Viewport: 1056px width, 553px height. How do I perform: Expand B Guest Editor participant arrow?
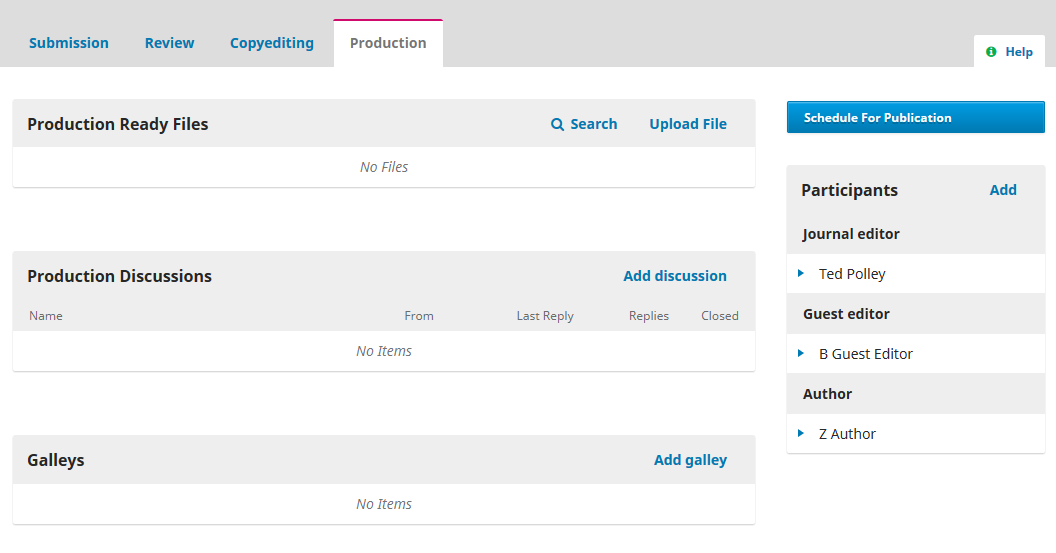click(801, 354)
